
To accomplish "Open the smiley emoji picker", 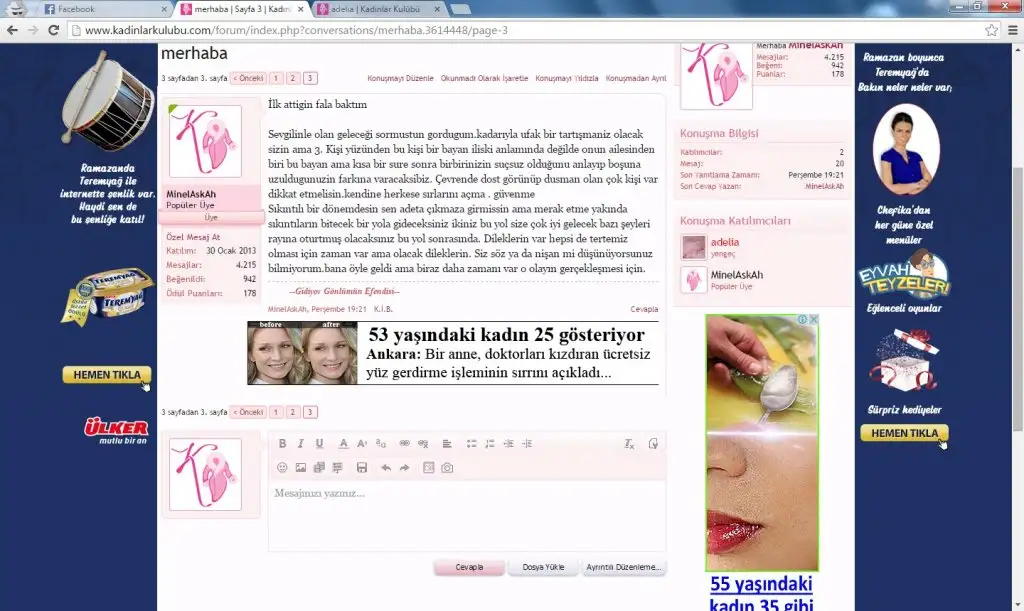I will tap(282, 468).
